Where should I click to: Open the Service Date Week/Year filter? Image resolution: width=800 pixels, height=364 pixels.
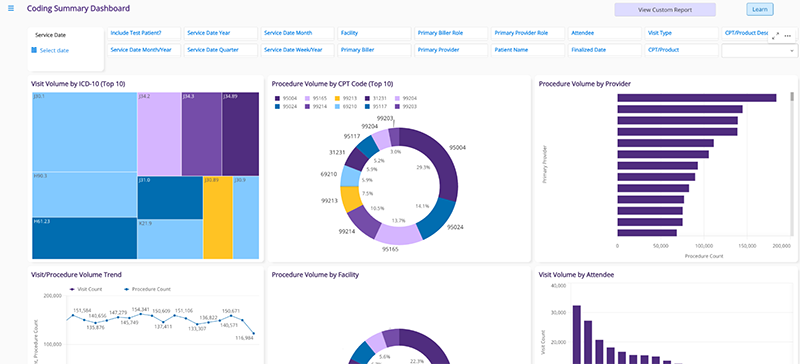(x=297, y=50)
